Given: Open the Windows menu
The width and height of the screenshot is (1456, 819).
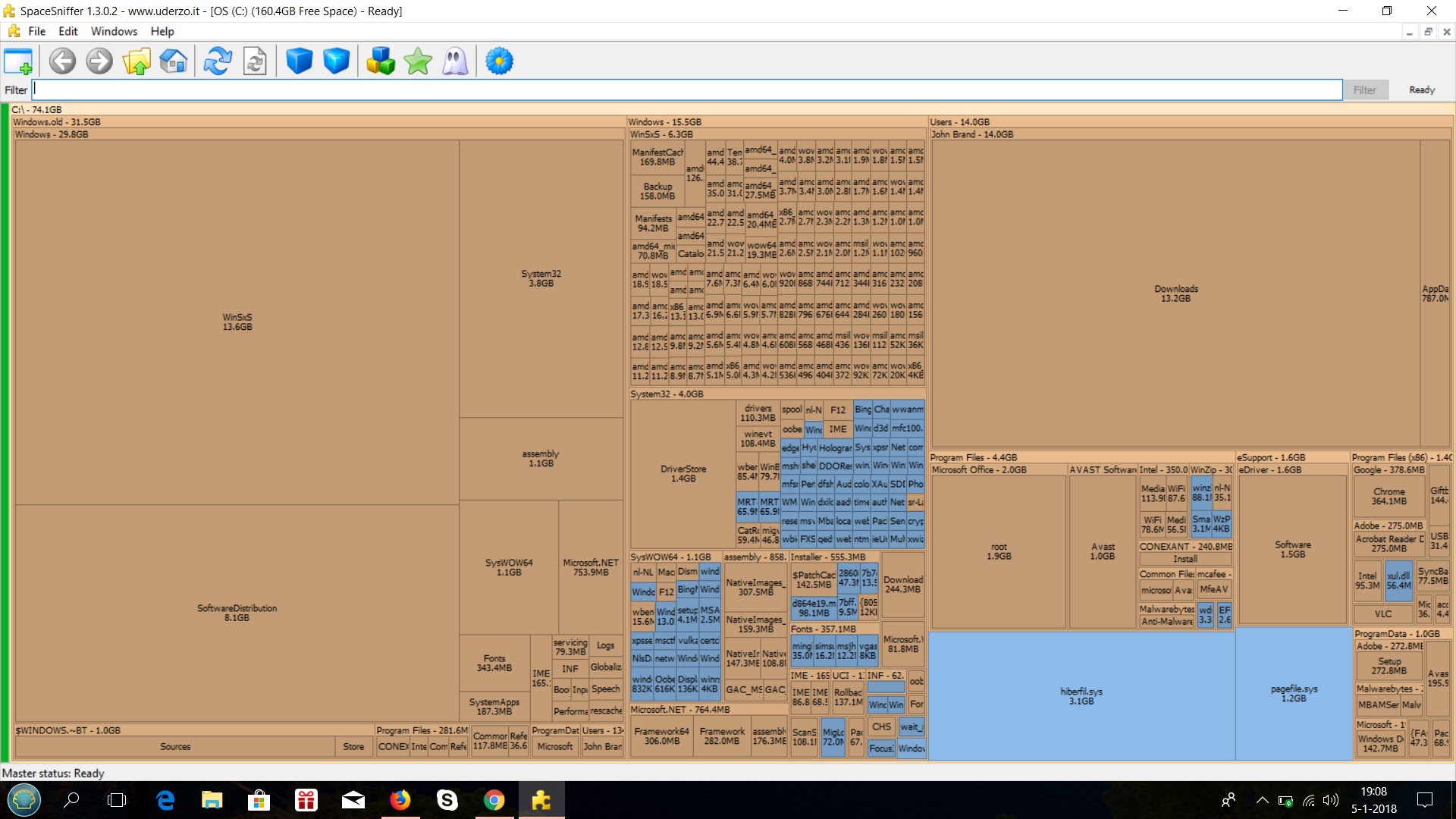Looking at the screenshot, I should [x=114, y=31].
